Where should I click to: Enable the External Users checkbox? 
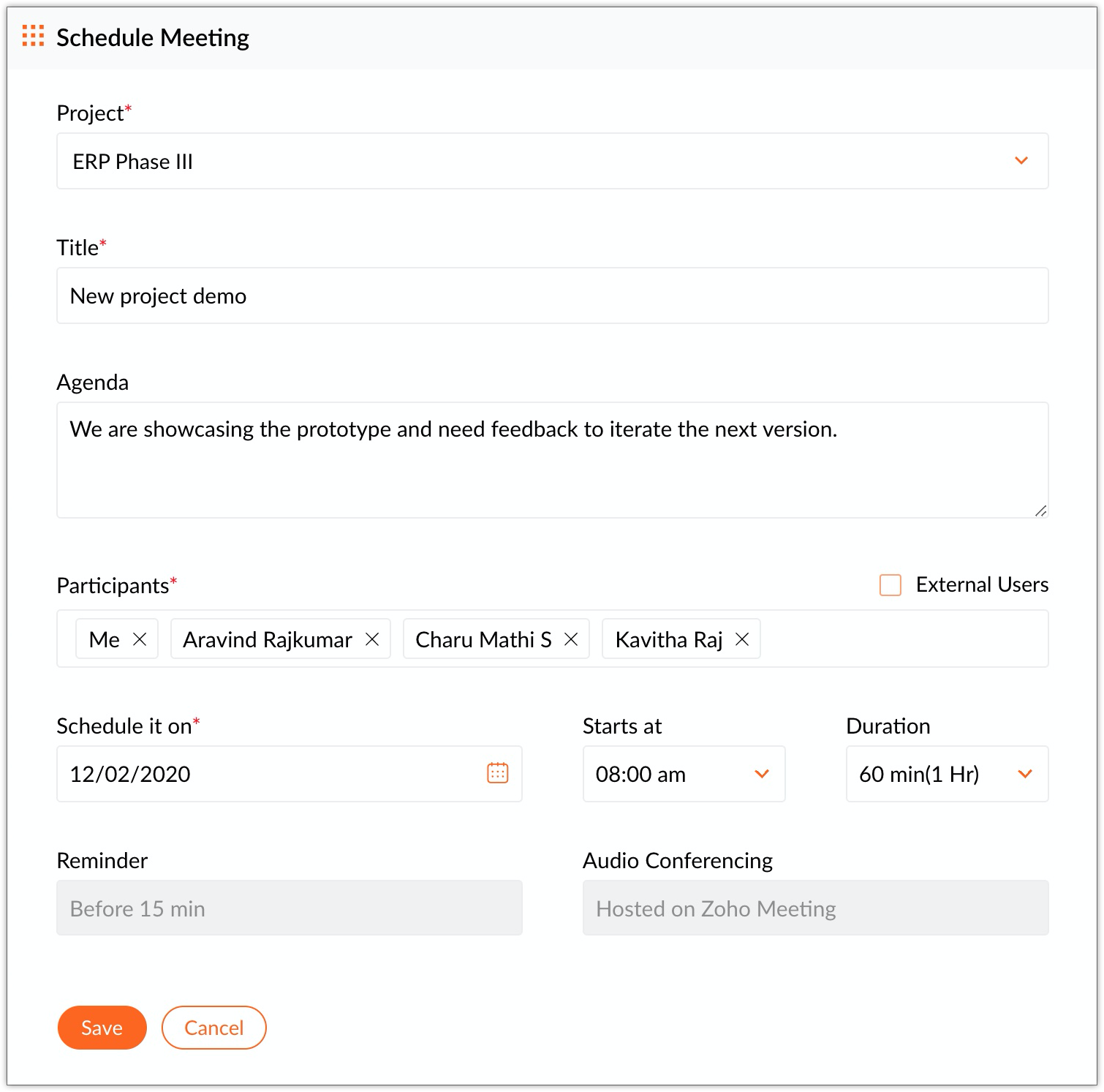(x=890, y=585)
